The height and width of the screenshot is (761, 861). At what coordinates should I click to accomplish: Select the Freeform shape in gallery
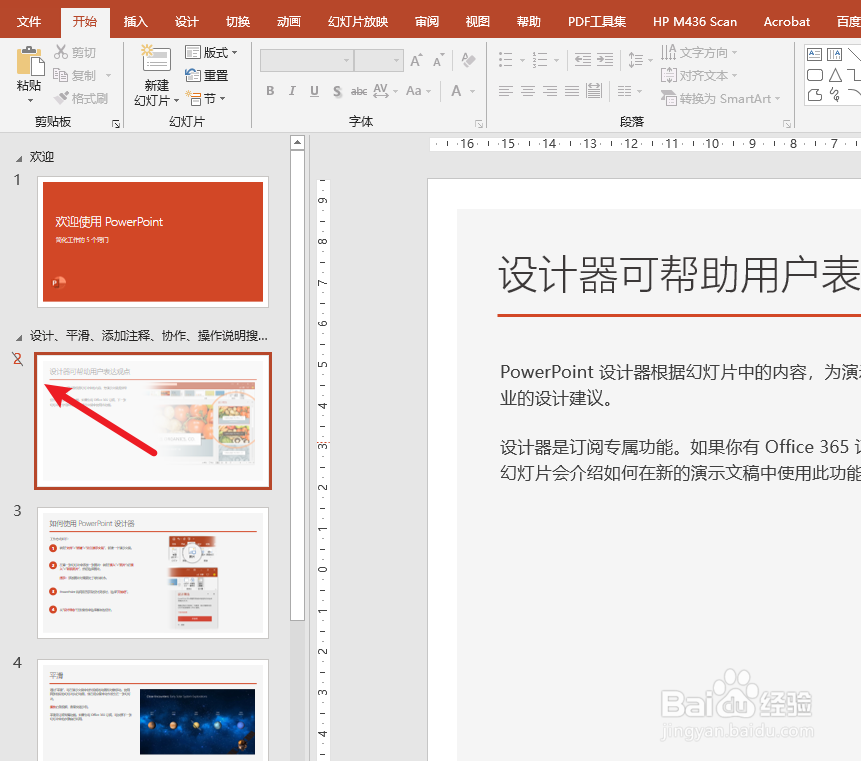click(814, 95)
